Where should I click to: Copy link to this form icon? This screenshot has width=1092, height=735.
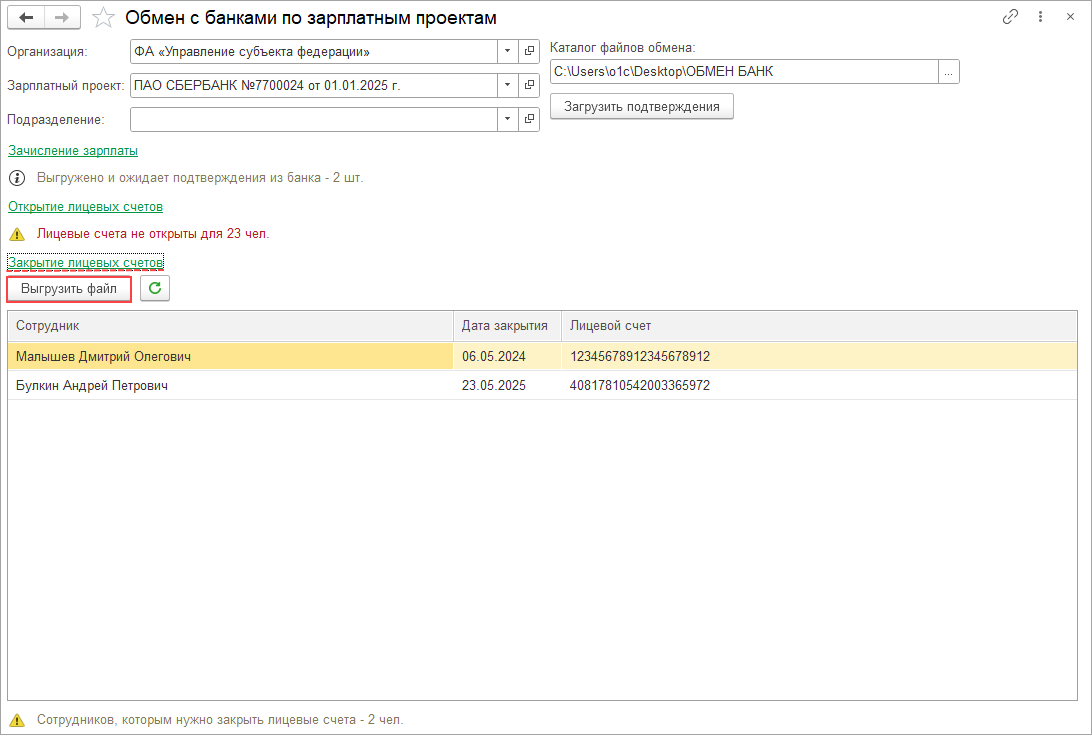[x=1011, y=17]
